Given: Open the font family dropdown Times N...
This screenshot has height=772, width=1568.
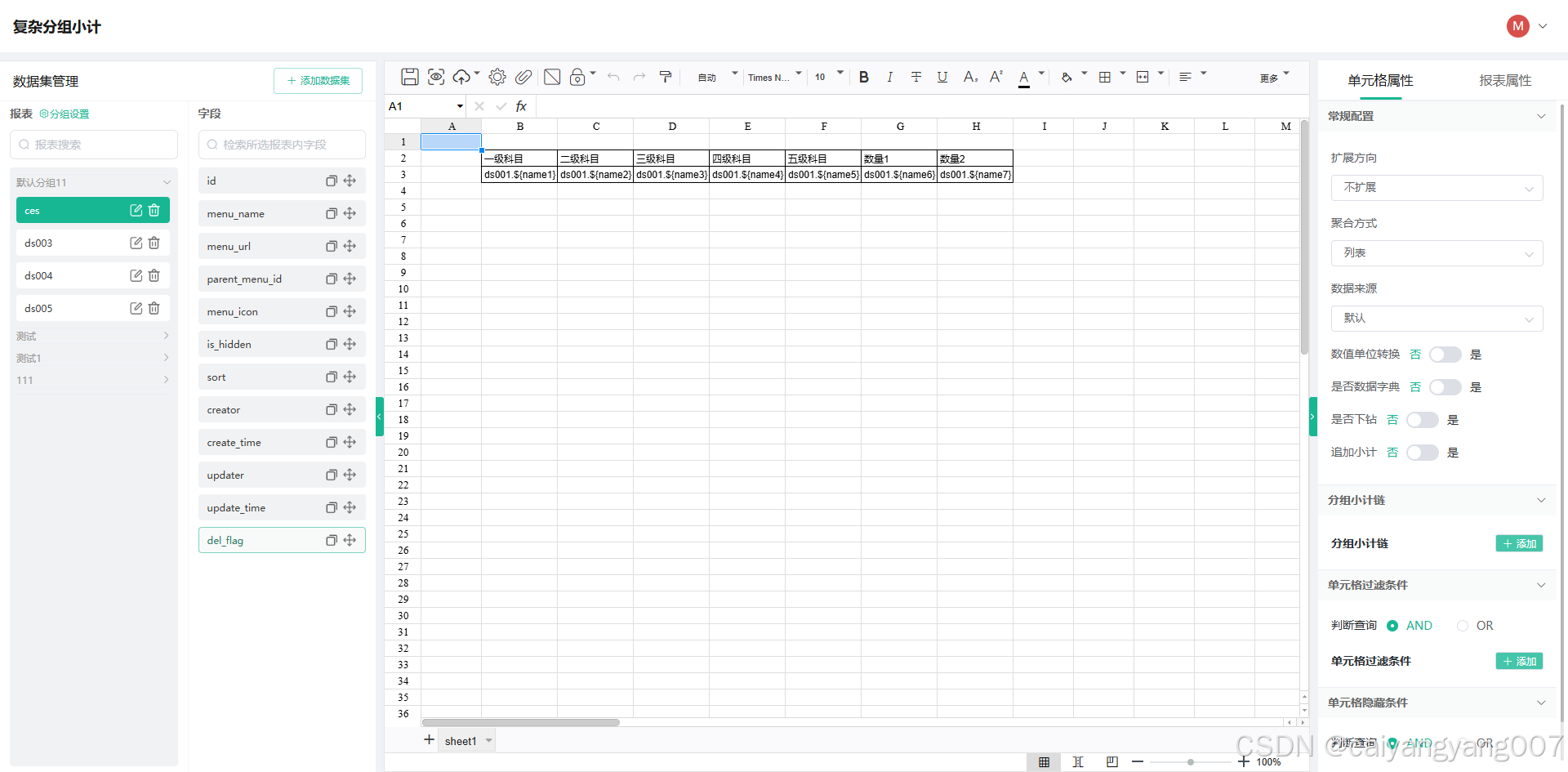Looking at the screenshot, I should [774, 77].
